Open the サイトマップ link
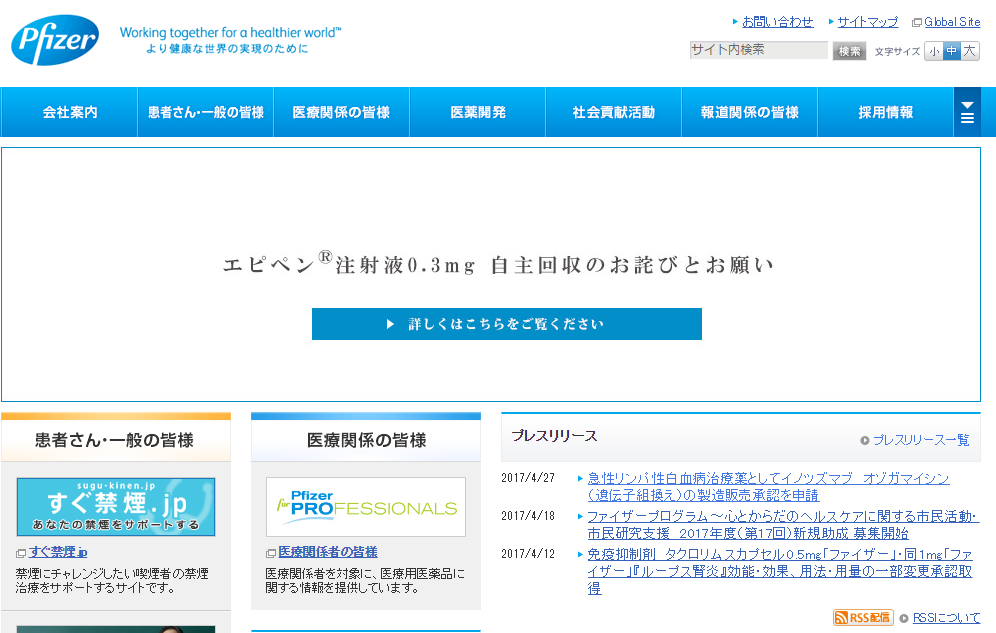The image size is (996, 633). (x=868, y=22)
